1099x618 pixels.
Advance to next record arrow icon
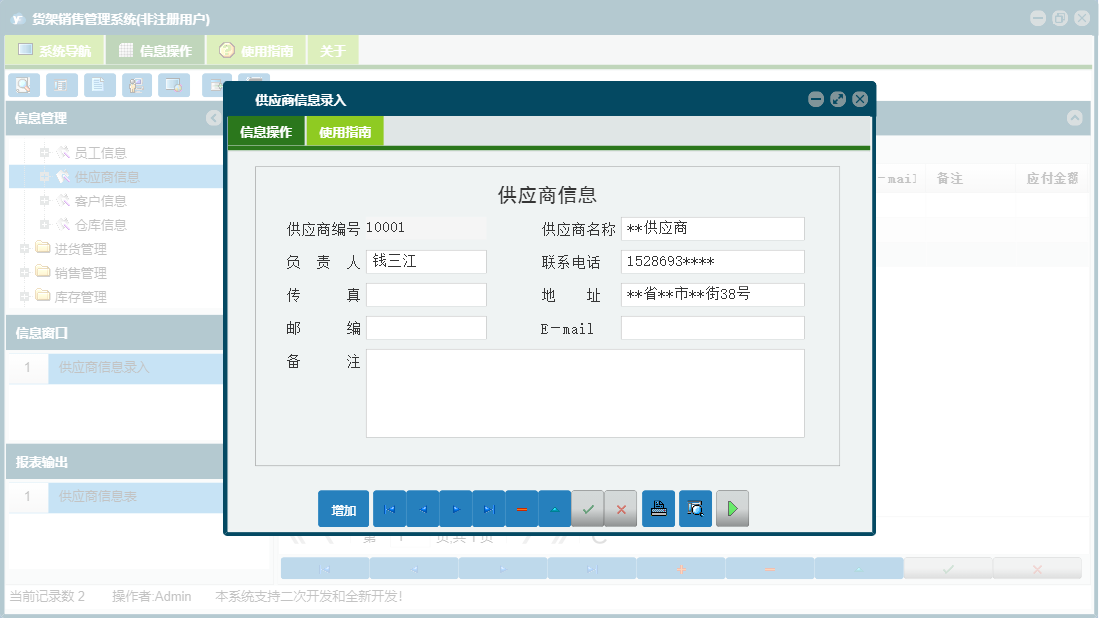point(455,508)
